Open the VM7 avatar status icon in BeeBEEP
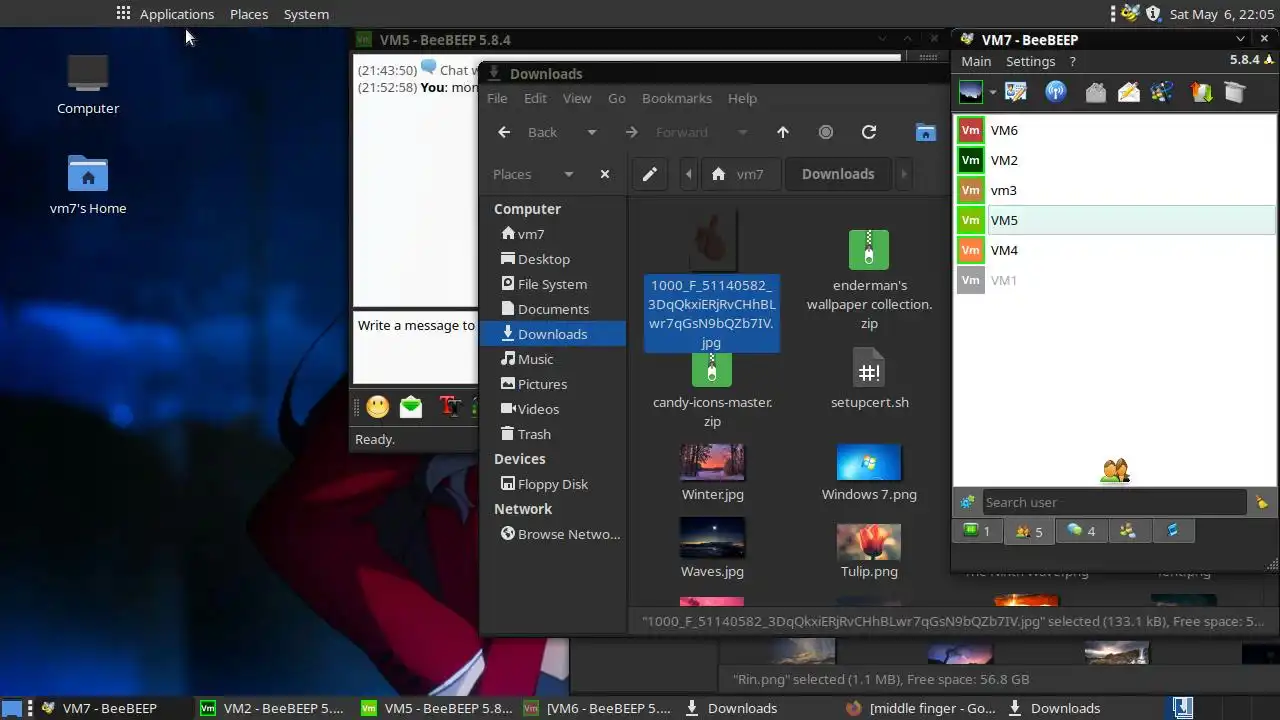This screenshot has height=720, width=1280. [x=970, y=92]
